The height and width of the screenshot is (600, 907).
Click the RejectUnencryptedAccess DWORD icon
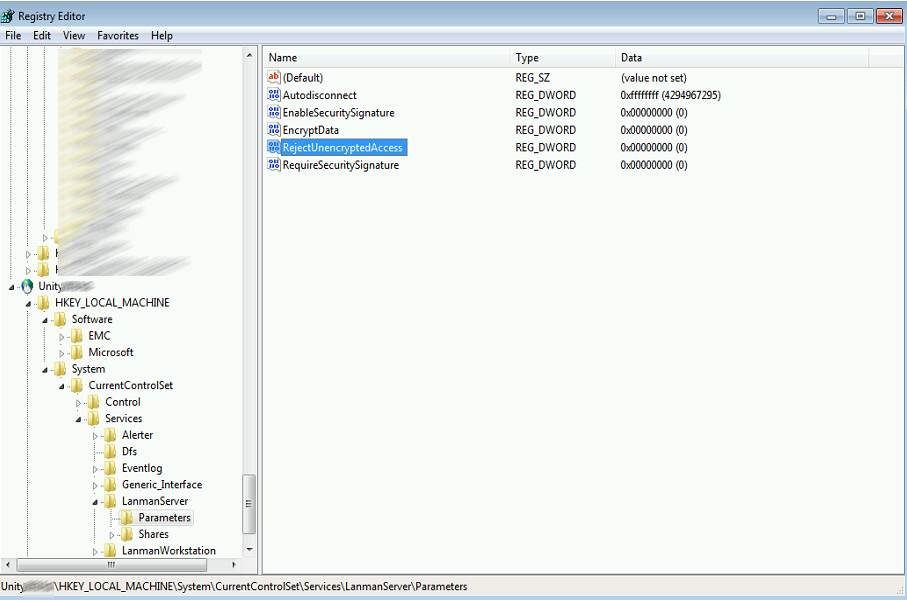click(x=274, y=147)
